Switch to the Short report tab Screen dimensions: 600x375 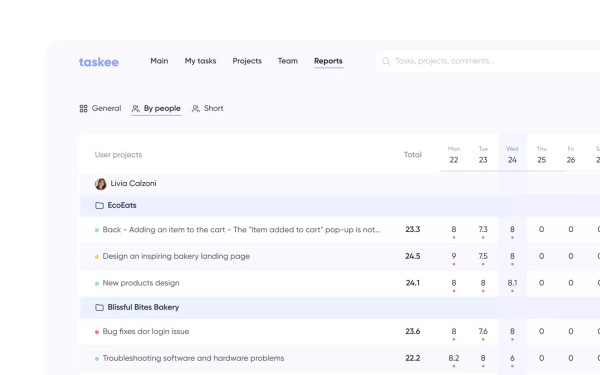click(x=208, y=108)
